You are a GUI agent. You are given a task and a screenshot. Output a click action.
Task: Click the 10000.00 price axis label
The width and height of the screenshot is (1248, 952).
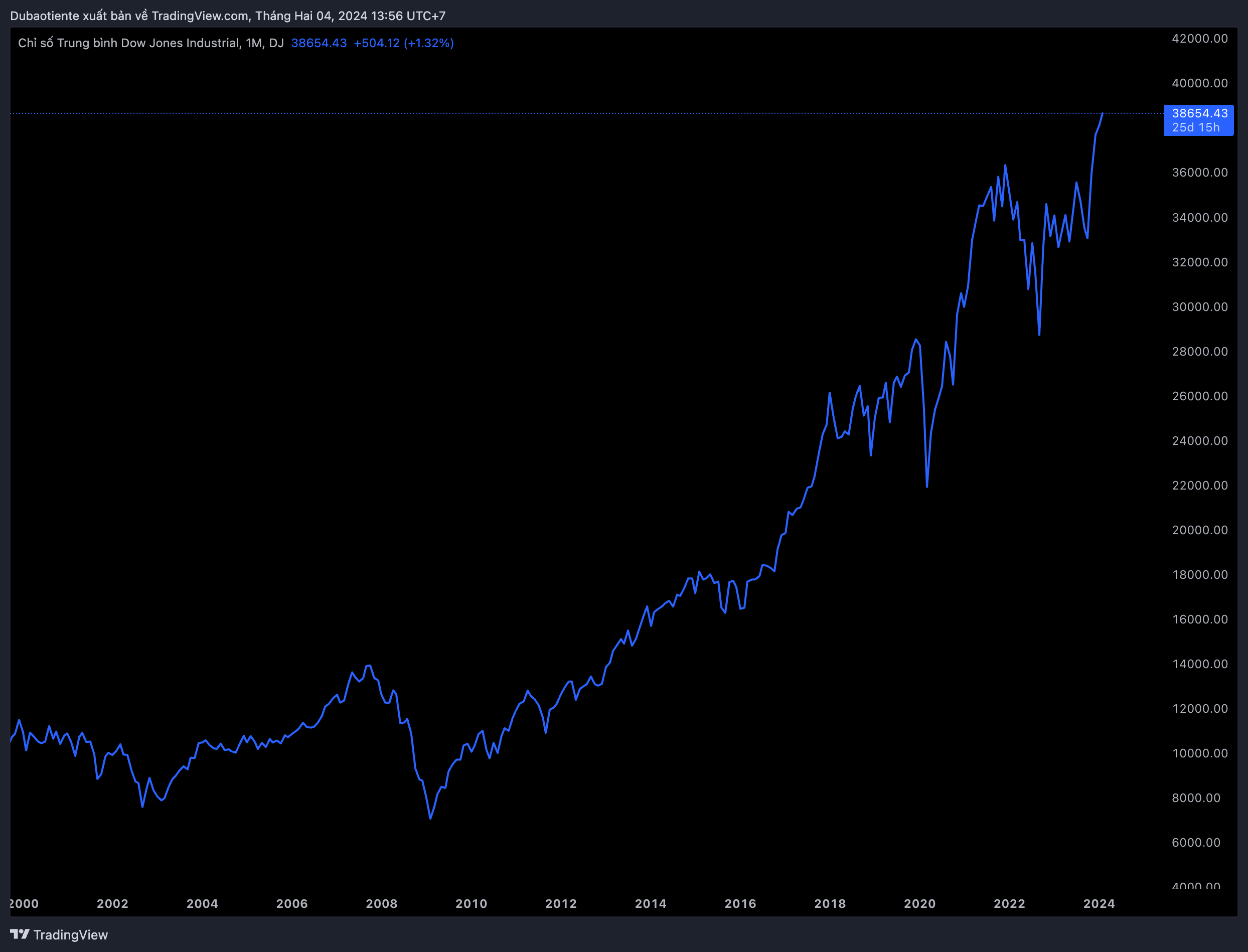click(1199, 753)
